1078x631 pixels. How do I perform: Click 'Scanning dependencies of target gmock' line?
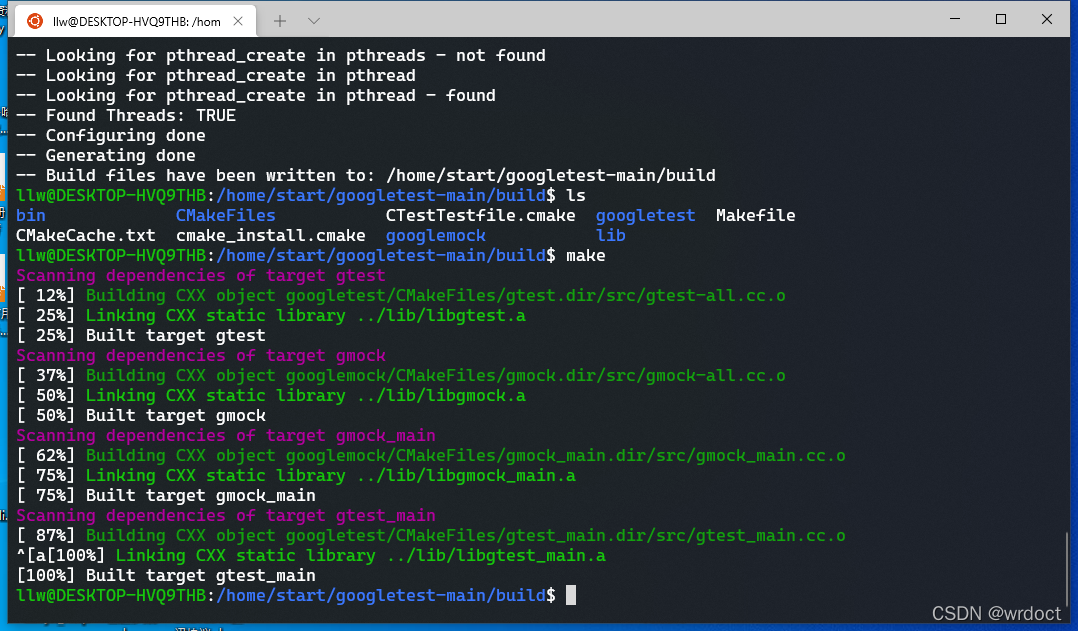[201, 355]
